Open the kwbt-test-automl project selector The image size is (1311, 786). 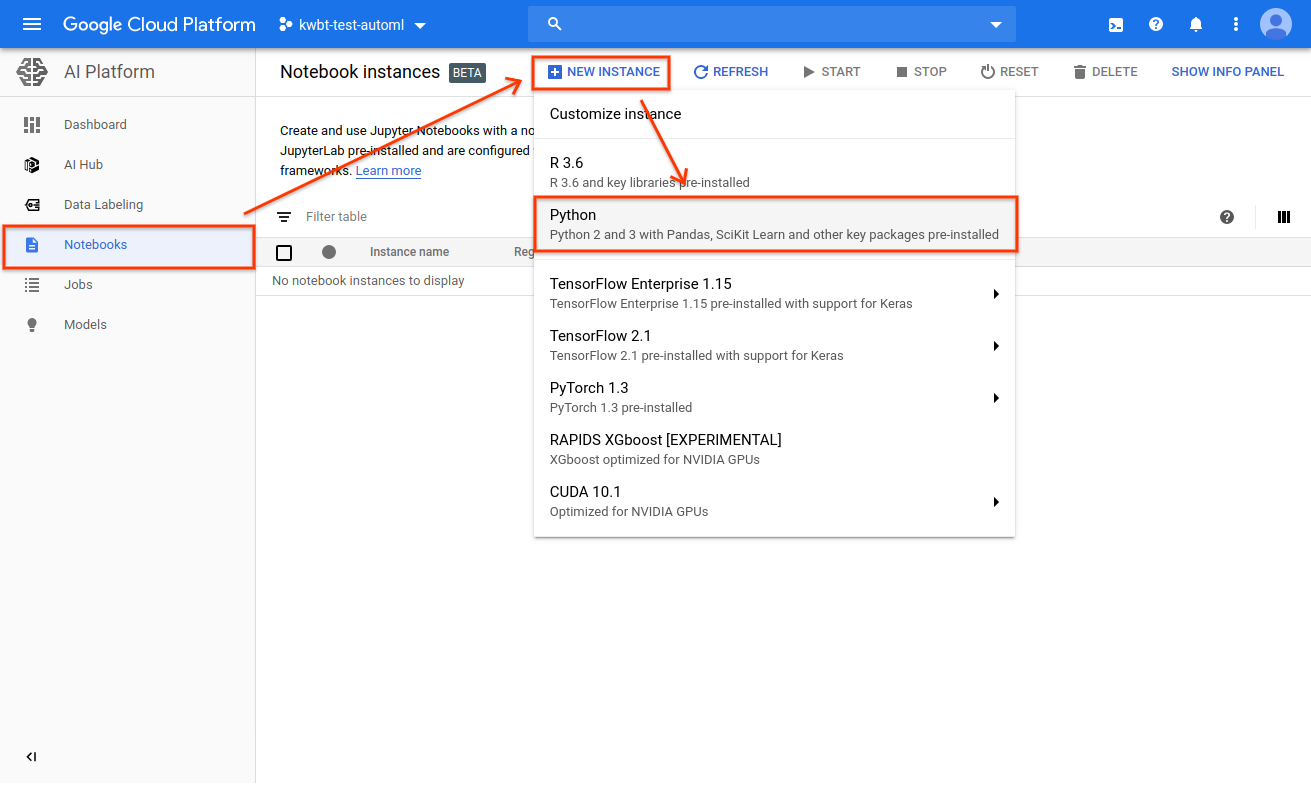(353, 25)
